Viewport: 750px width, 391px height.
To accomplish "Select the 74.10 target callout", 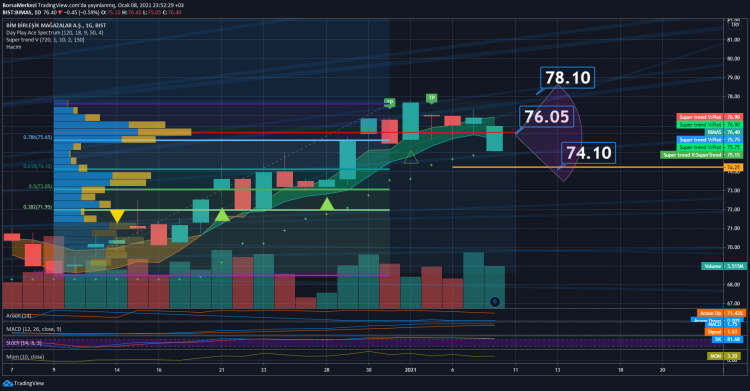I will [588, 153].
